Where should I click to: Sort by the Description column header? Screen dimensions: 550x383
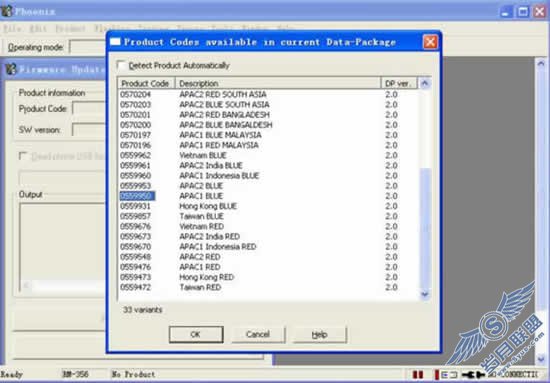coord(277,83)
